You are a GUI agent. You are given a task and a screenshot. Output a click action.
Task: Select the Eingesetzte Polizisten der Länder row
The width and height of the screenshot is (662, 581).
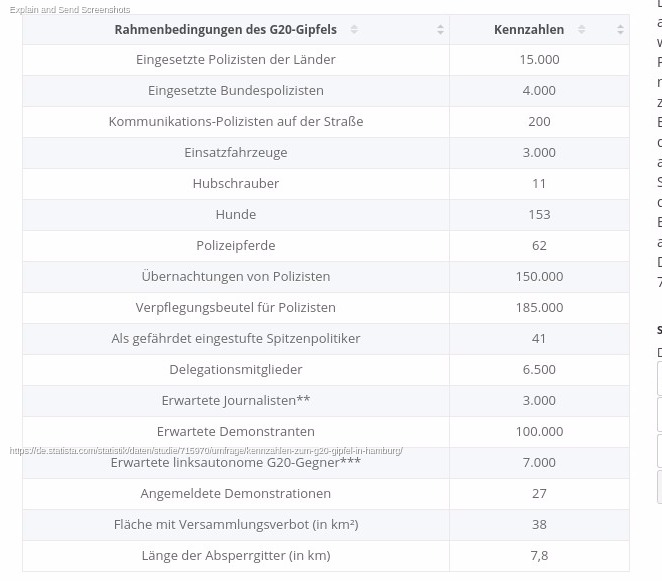236,60
